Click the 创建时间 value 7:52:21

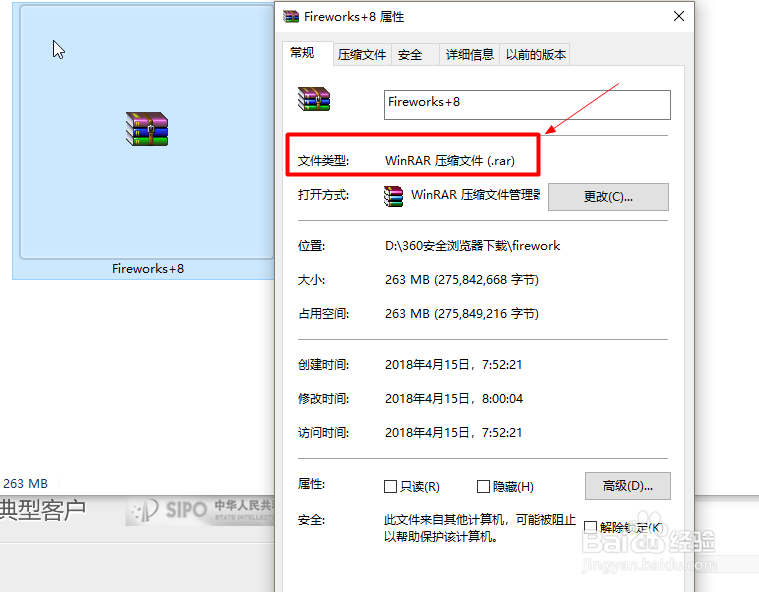(502, 364)
